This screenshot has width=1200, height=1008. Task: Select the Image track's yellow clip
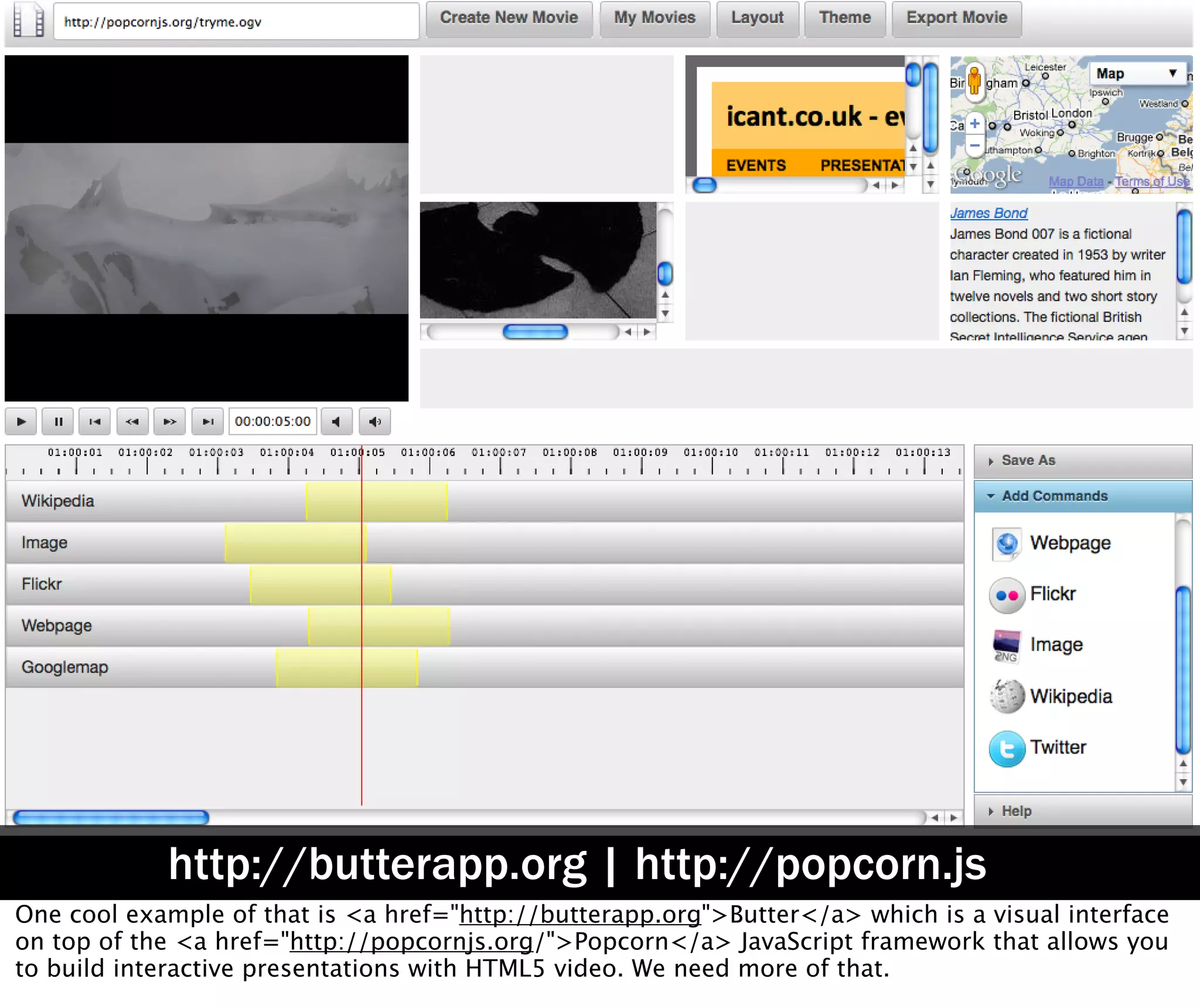296,543
